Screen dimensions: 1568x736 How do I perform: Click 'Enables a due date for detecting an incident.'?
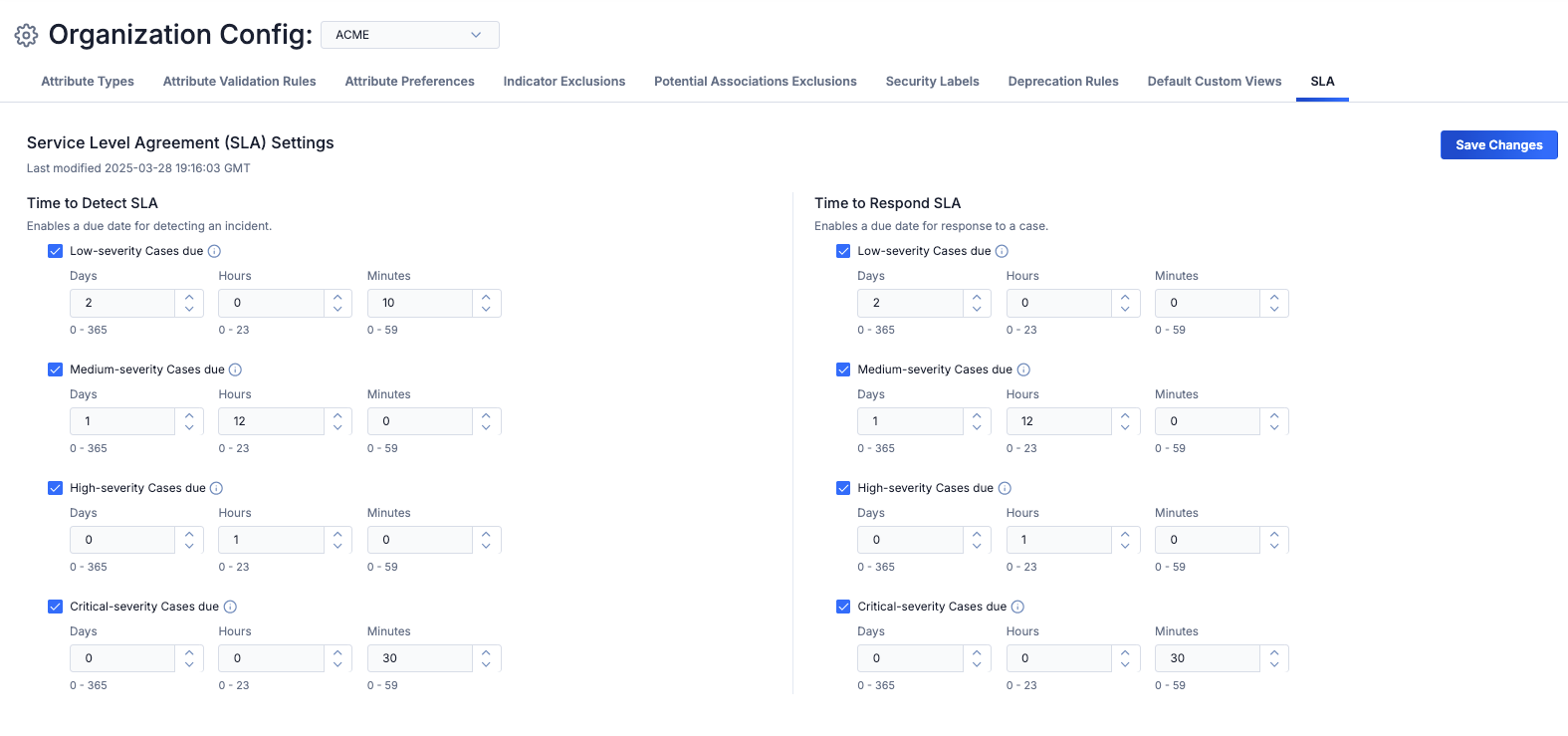pyautogui.click(x=149, y=226)
